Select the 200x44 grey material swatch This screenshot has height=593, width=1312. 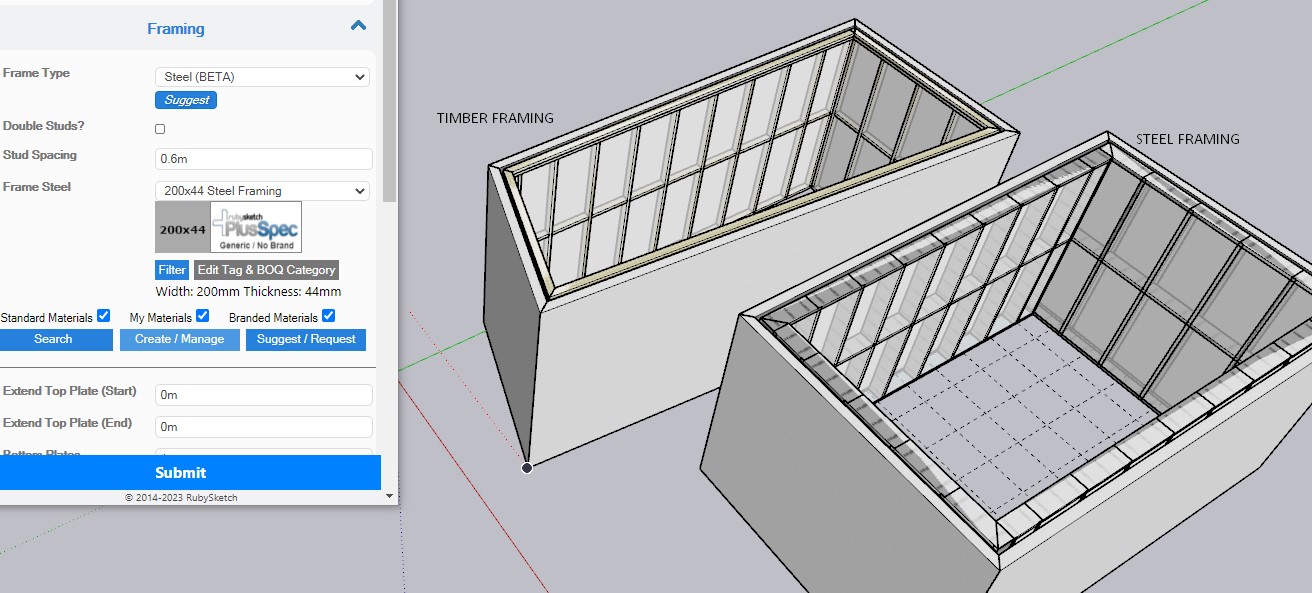[x=182, y=228]
